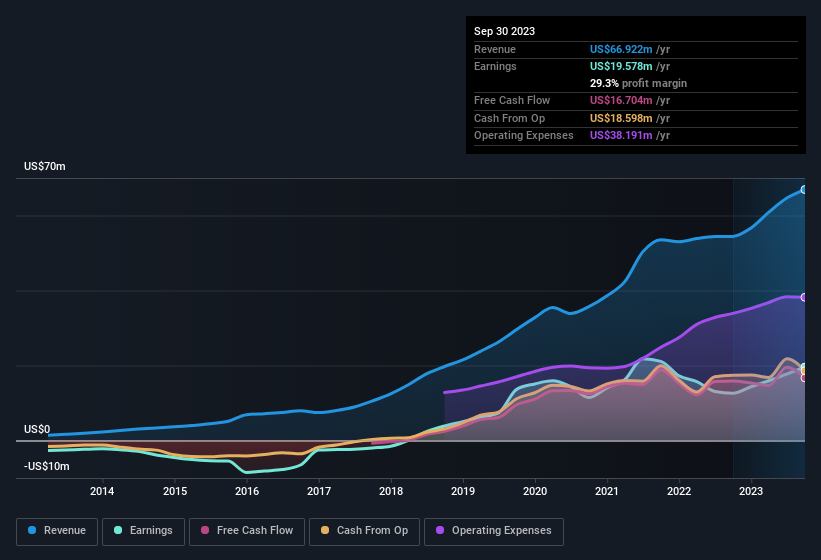The image size is (821, 560).
Task: Click the Revenue endpoint marker on chart
Action: [x=804, y=189]
